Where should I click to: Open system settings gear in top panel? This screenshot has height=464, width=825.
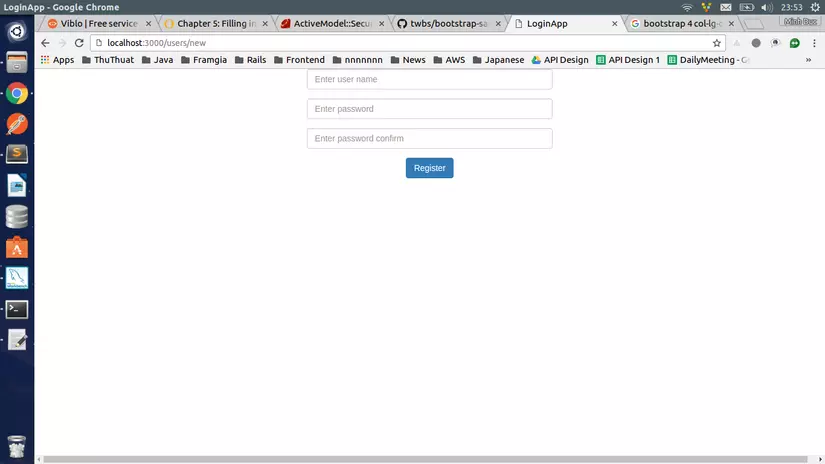point(815,7)
